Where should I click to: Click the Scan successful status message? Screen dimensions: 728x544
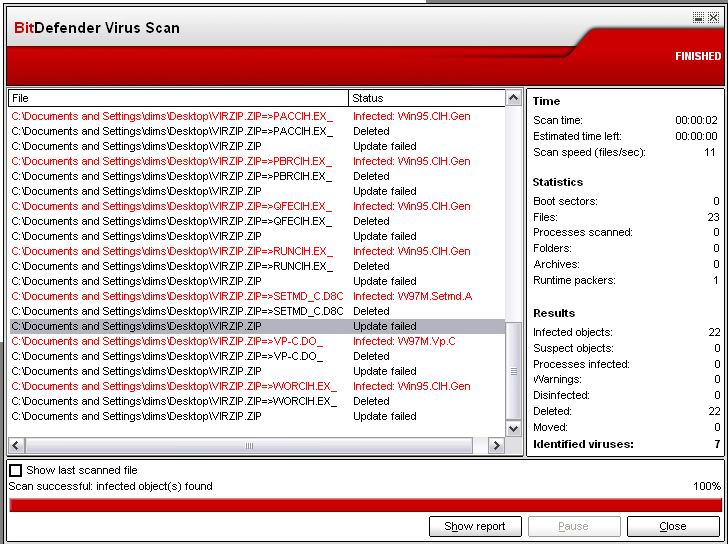[x=110, y=486]
